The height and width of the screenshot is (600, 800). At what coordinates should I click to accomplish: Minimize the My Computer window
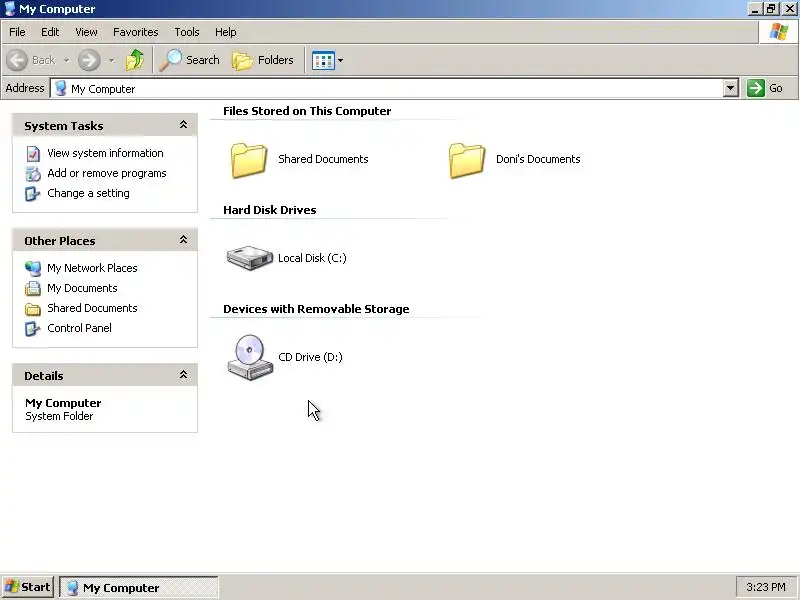point(755,9)
